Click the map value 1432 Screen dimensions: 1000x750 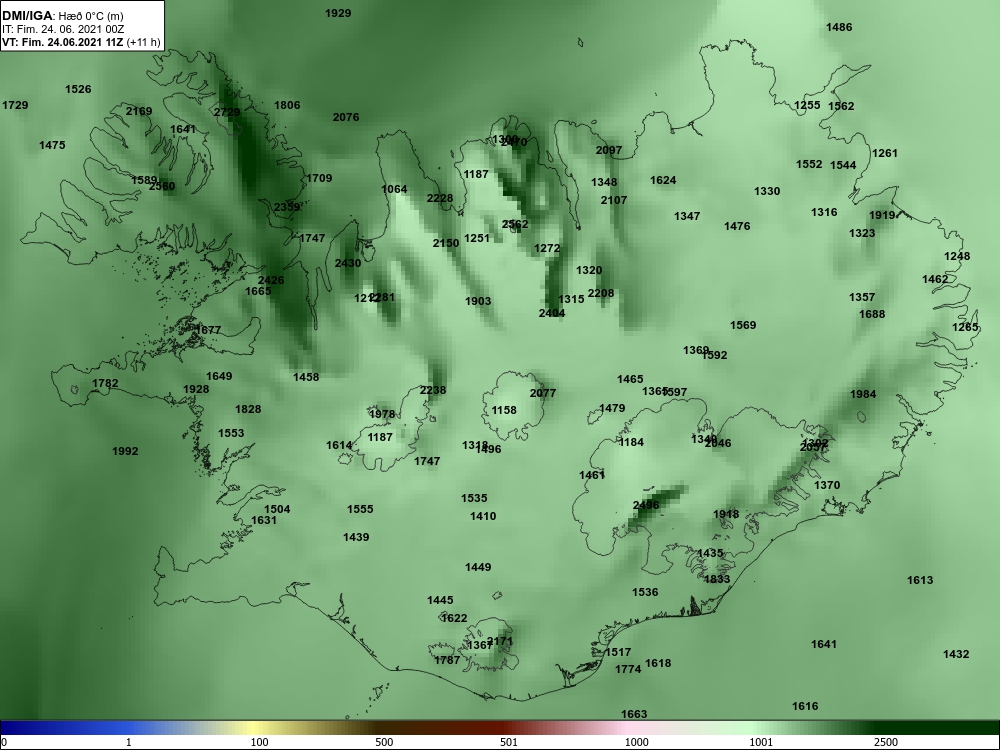pyautogui.click(x=956, y=654)
